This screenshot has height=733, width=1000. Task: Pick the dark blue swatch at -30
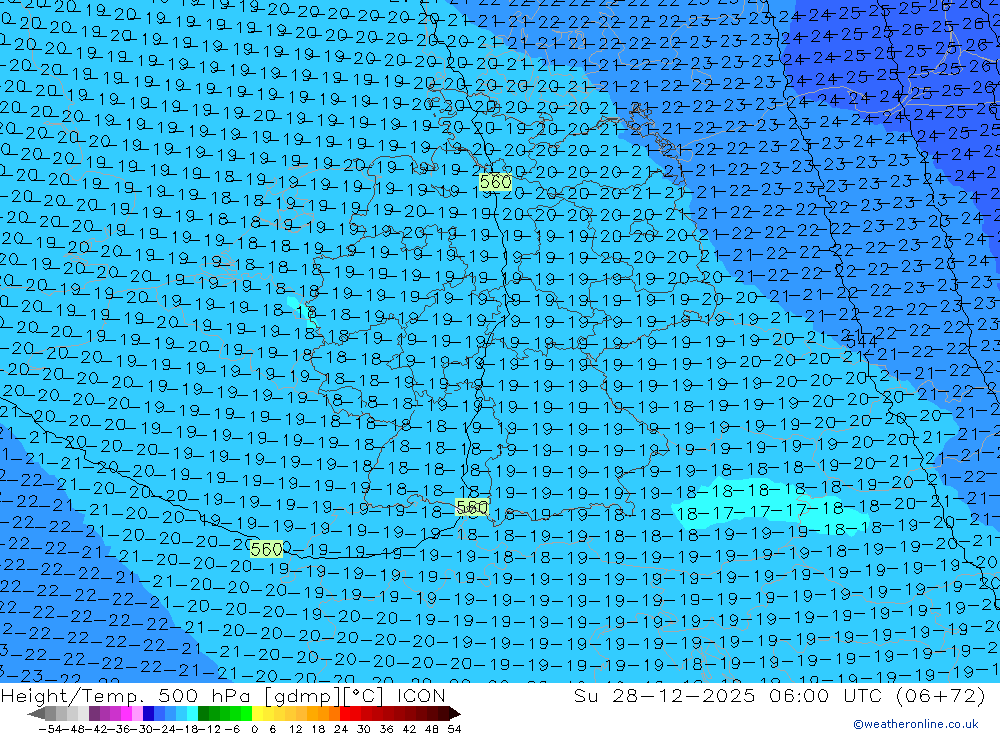(x=149, y=714)
